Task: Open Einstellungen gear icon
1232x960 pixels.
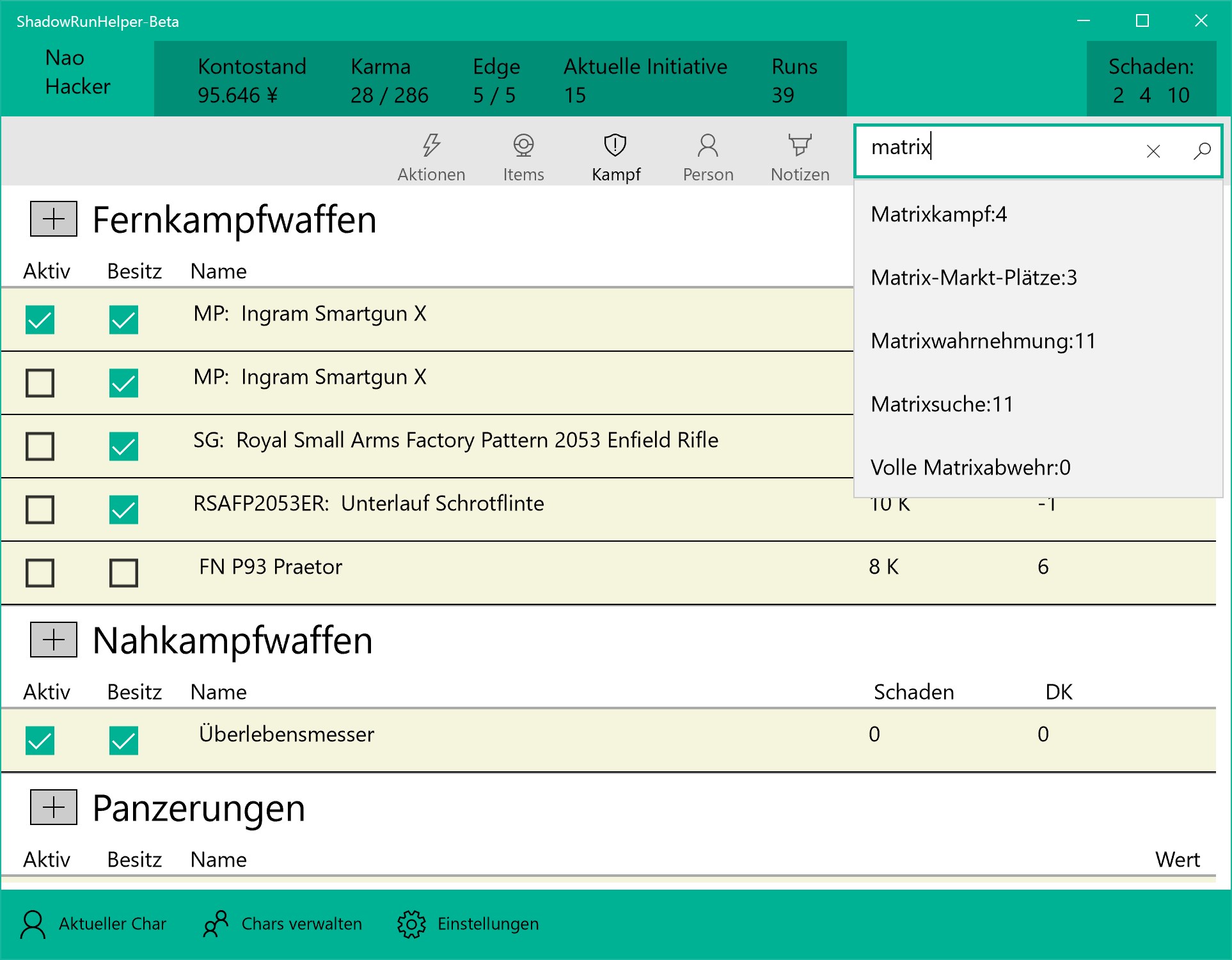Action: (411, 924)
